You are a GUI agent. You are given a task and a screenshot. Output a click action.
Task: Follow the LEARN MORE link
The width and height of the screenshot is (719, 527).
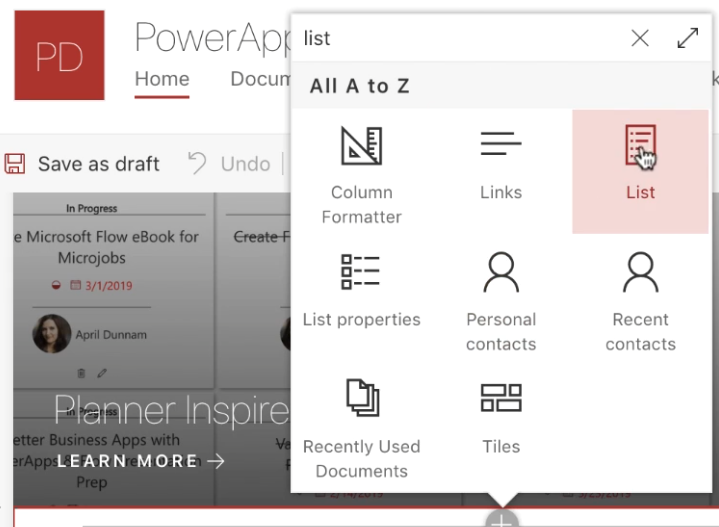point(140,460)
